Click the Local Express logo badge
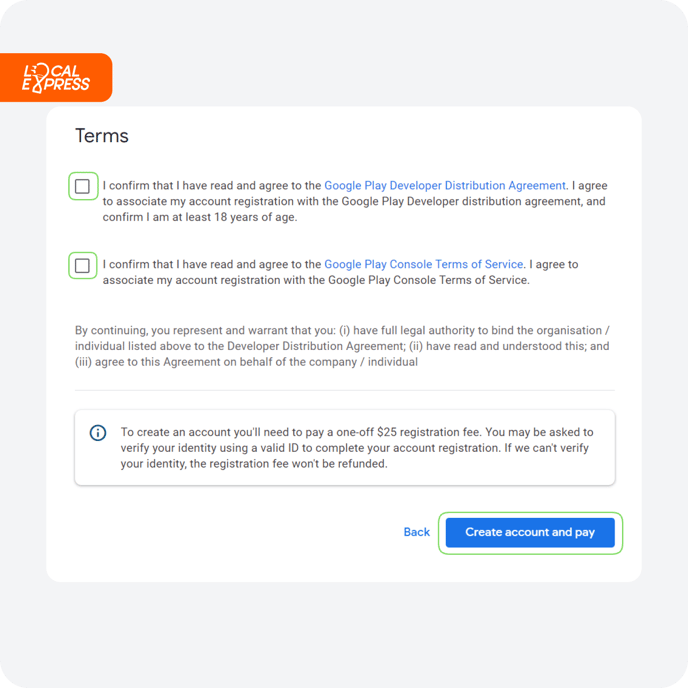 (56, 78)
